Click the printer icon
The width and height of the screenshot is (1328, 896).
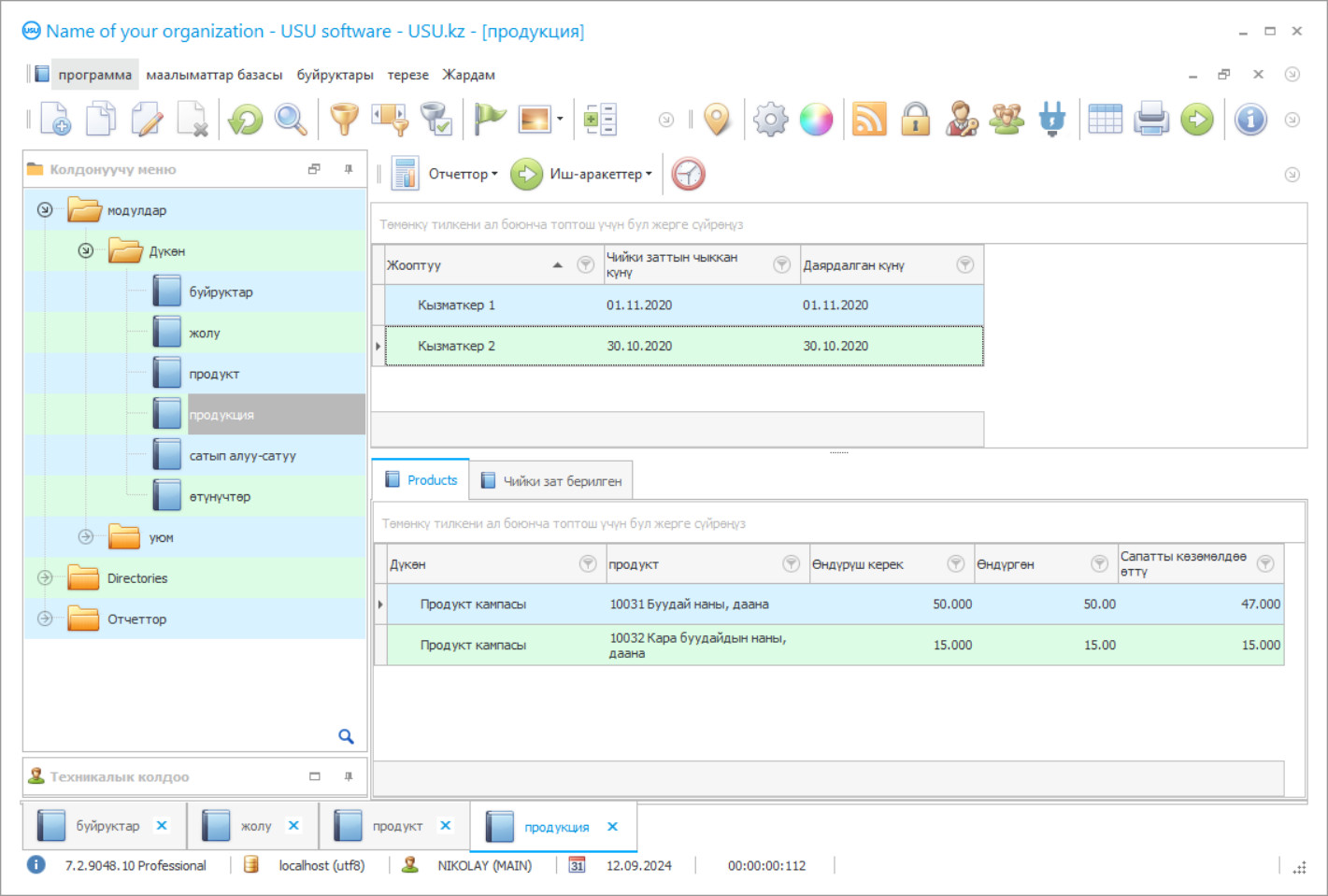[1151, 120]
